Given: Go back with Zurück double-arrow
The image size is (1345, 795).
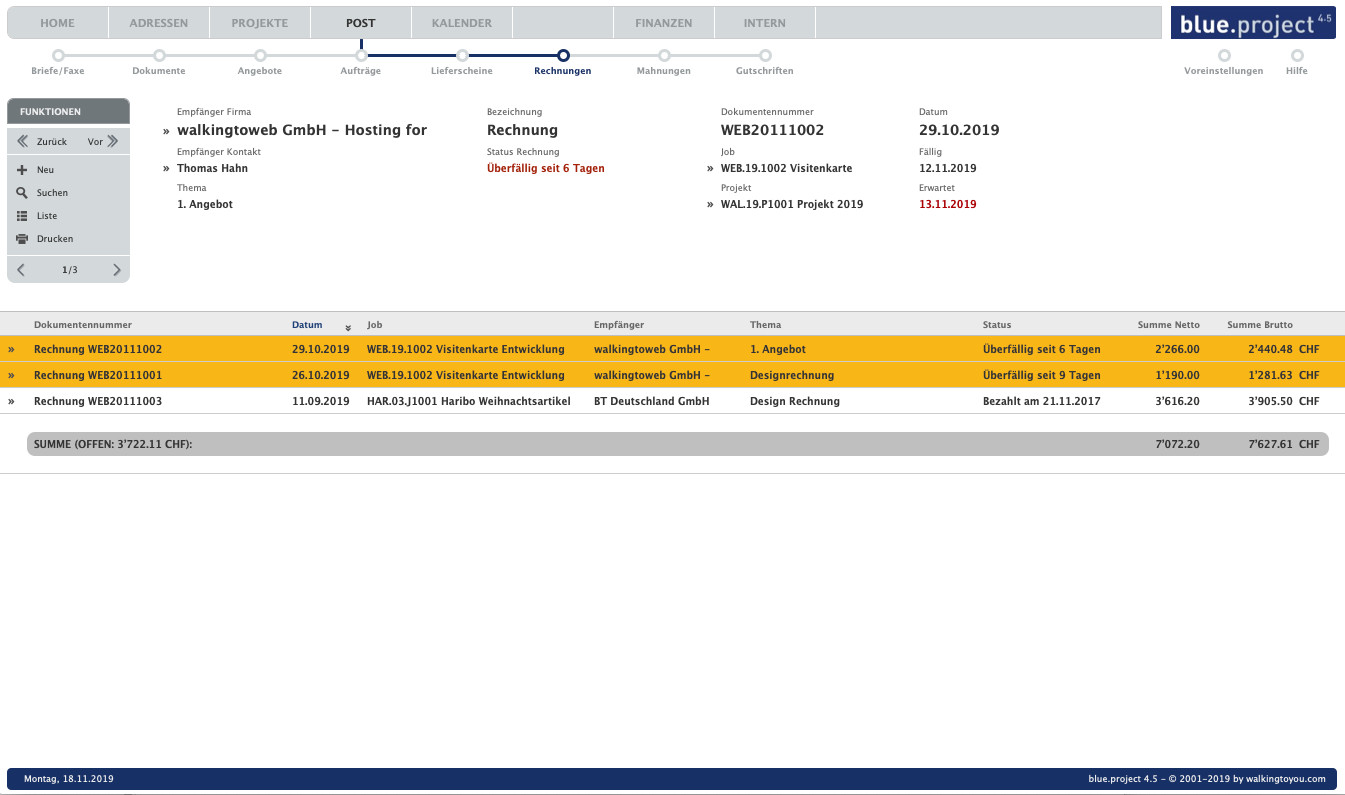Looking at the screenshot, I should click(23, 142).
